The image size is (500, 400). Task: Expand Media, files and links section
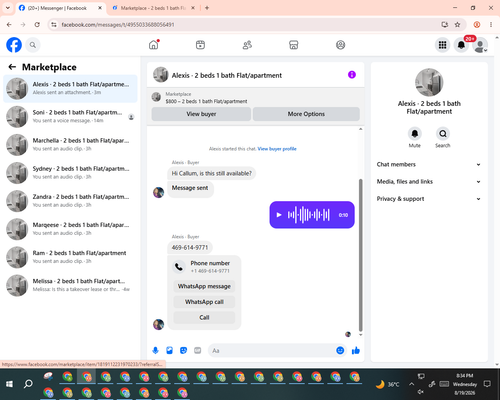tap(429, 182)
